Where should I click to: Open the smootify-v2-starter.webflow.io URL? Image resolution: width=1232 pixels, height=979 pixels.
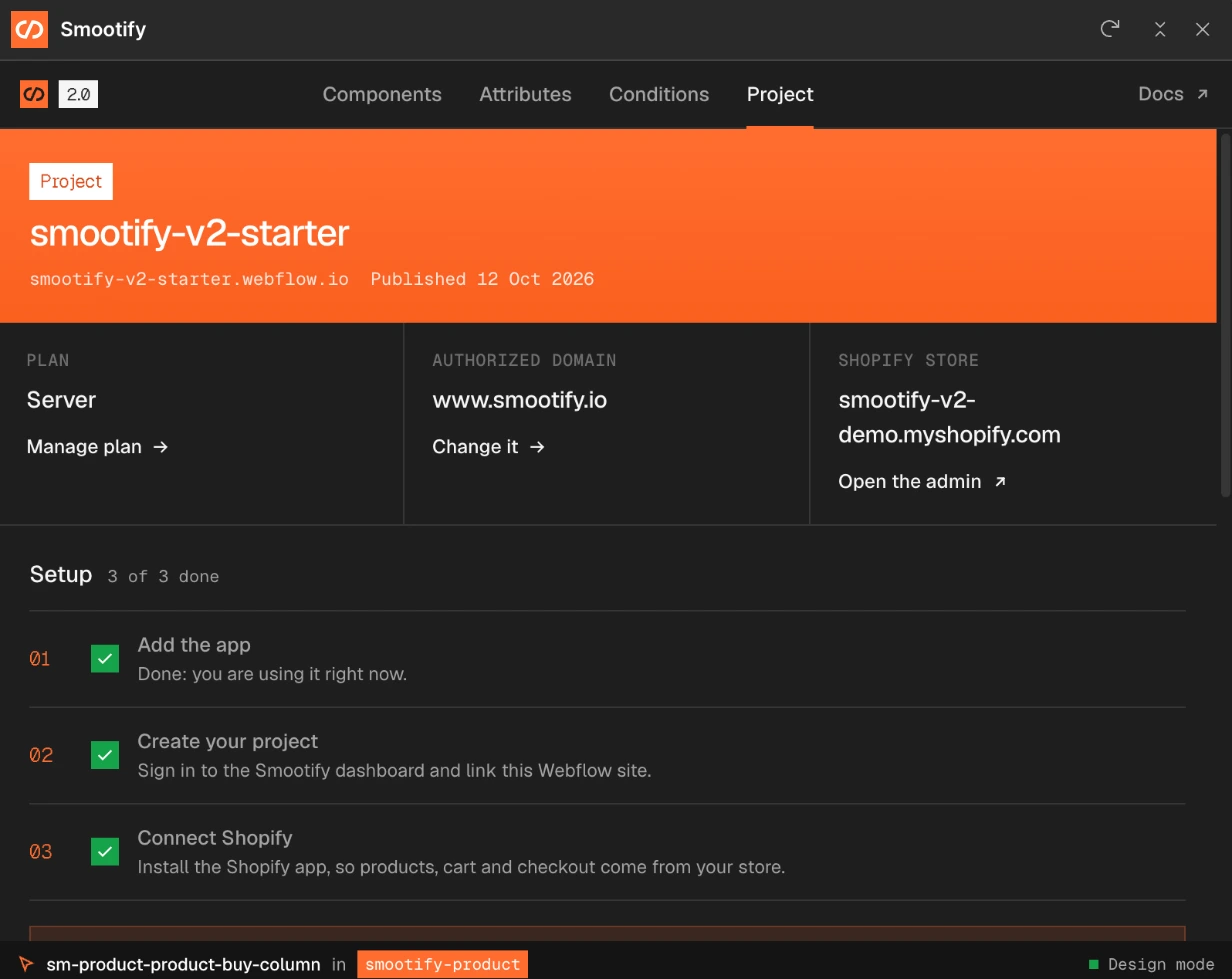189,279
